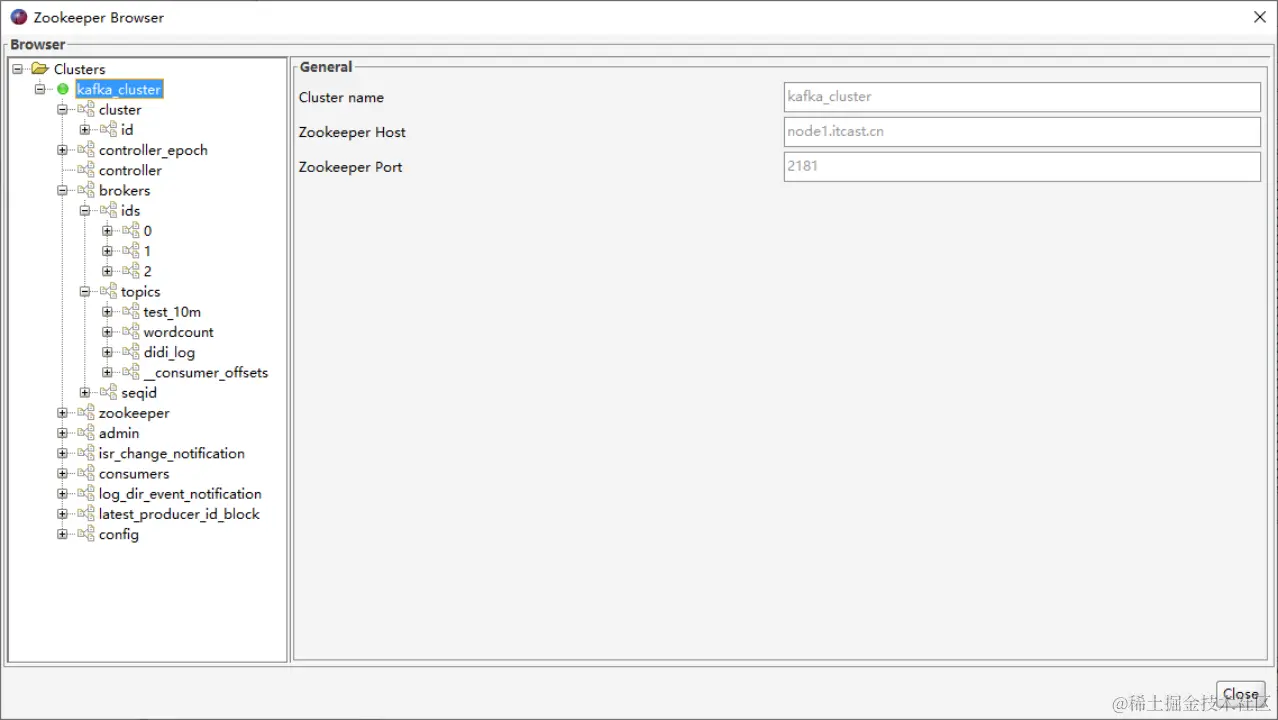Click the node icon beside __consumer_offsets
This screenshot has width=1278, height=720.
[131, 372]
